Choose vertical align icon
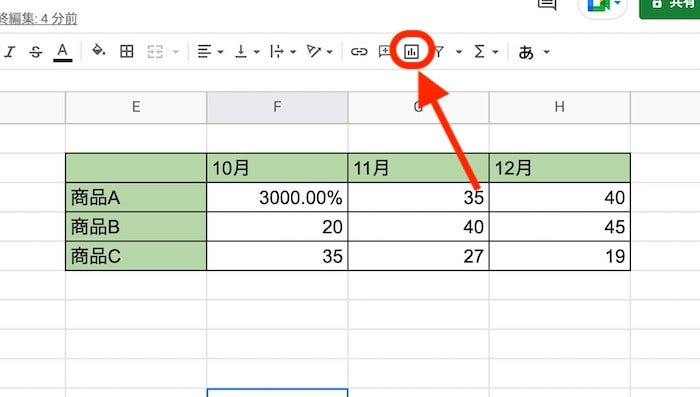The image size is (700, 397). (241, 52)
